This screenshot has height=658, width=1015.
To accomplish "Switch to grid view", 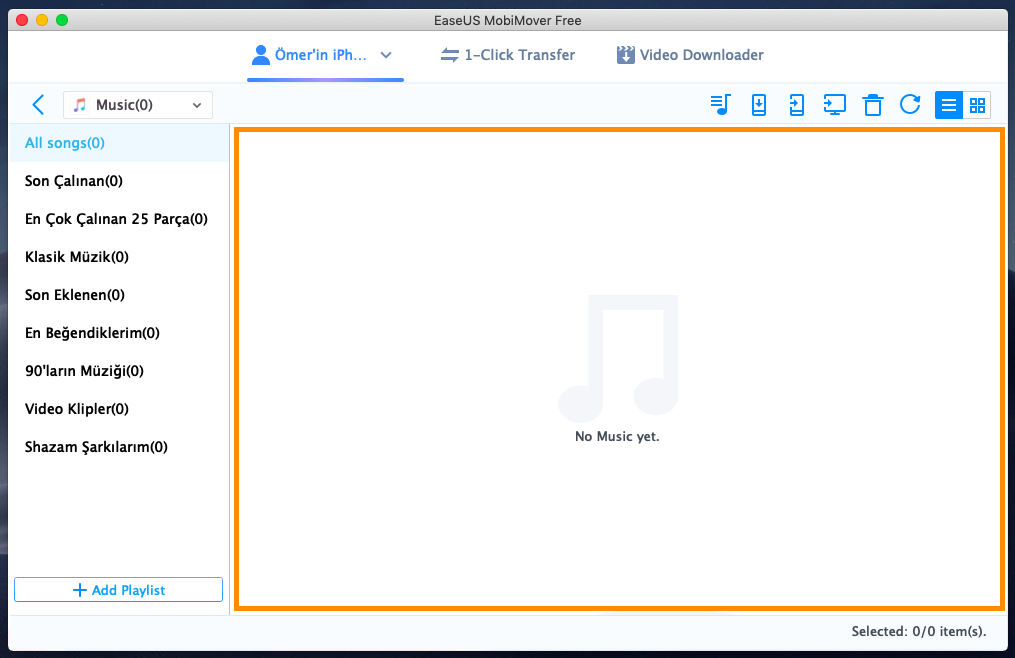I will [x=977, y=105].
